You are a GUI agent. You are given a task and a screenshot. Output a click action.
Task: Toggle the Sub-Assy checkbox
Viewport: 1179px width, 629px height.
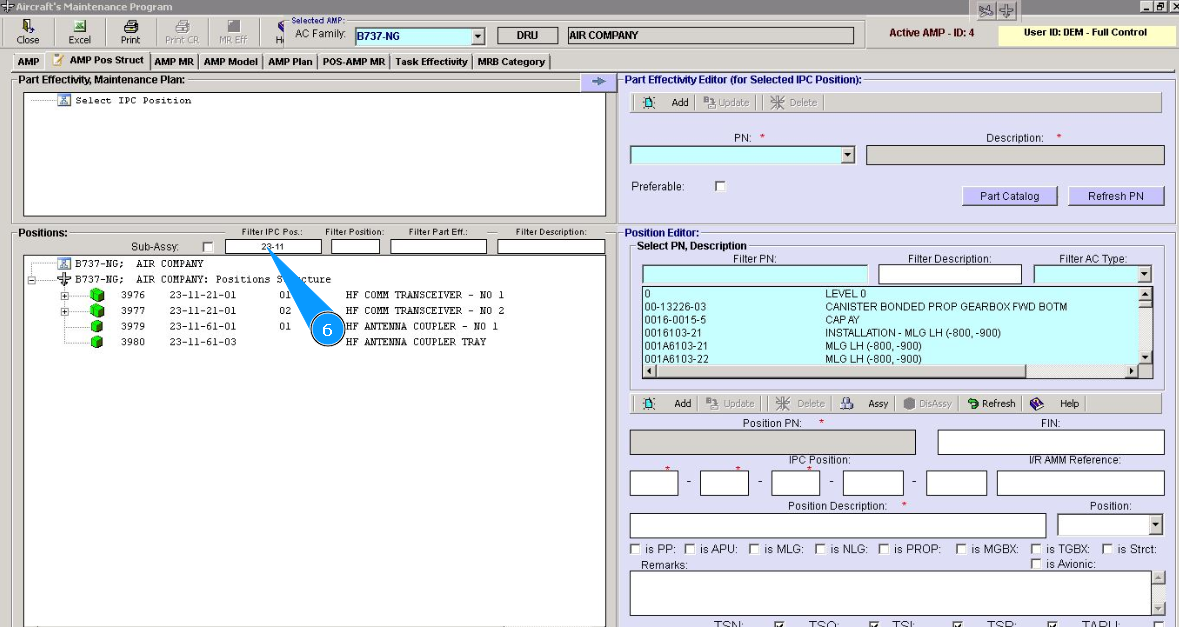208,246
